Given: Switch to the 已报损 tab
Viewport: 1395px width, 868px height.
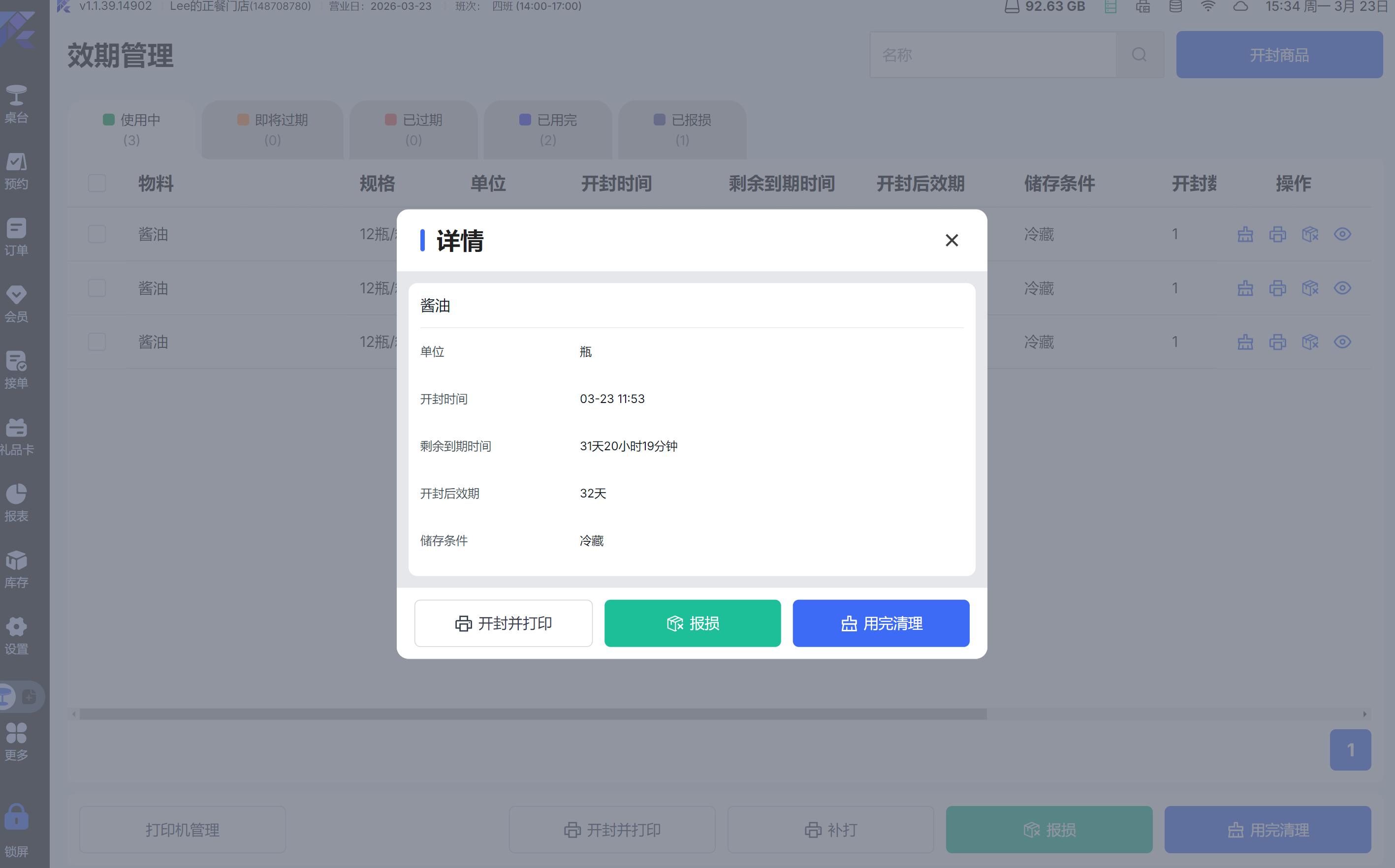Looking at the screenshot, I should pyautogui.click(x=682, y=129).
